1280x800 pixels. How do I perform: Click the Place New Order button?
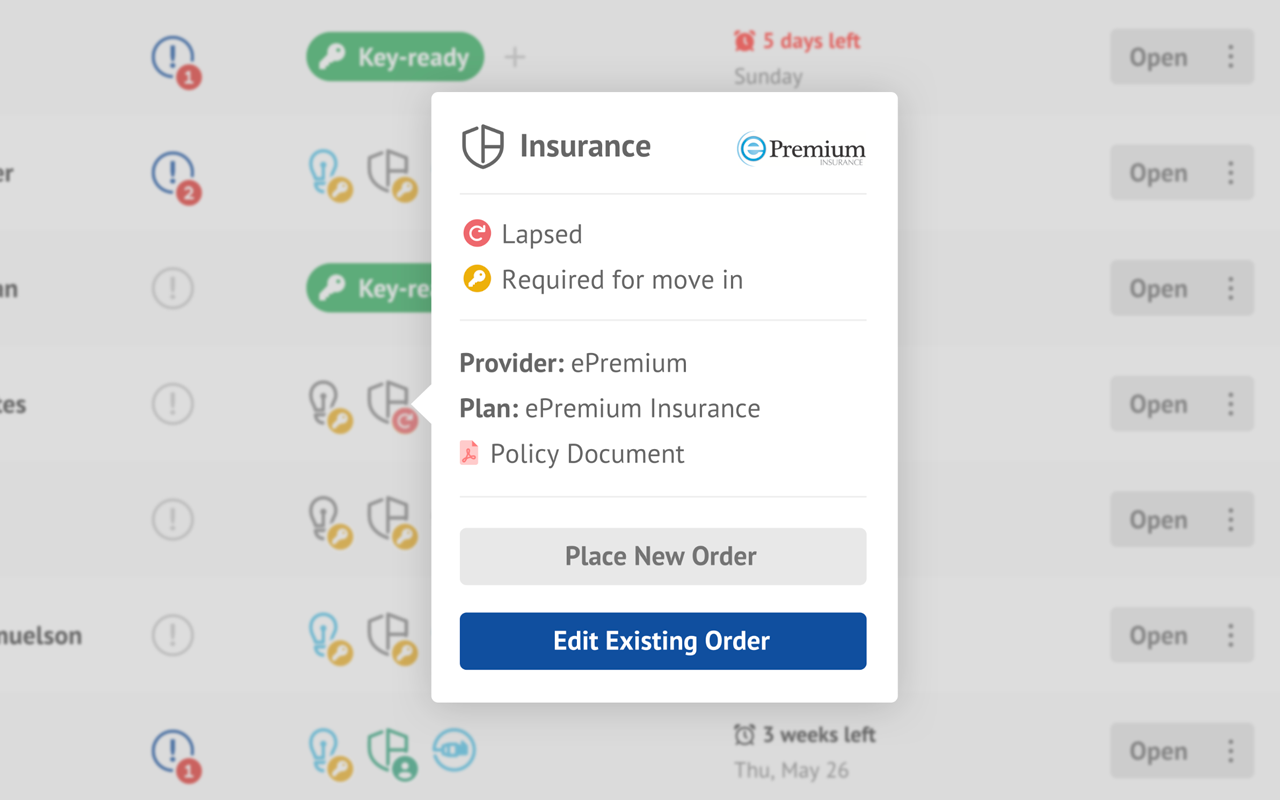click(x=662, y=556)
